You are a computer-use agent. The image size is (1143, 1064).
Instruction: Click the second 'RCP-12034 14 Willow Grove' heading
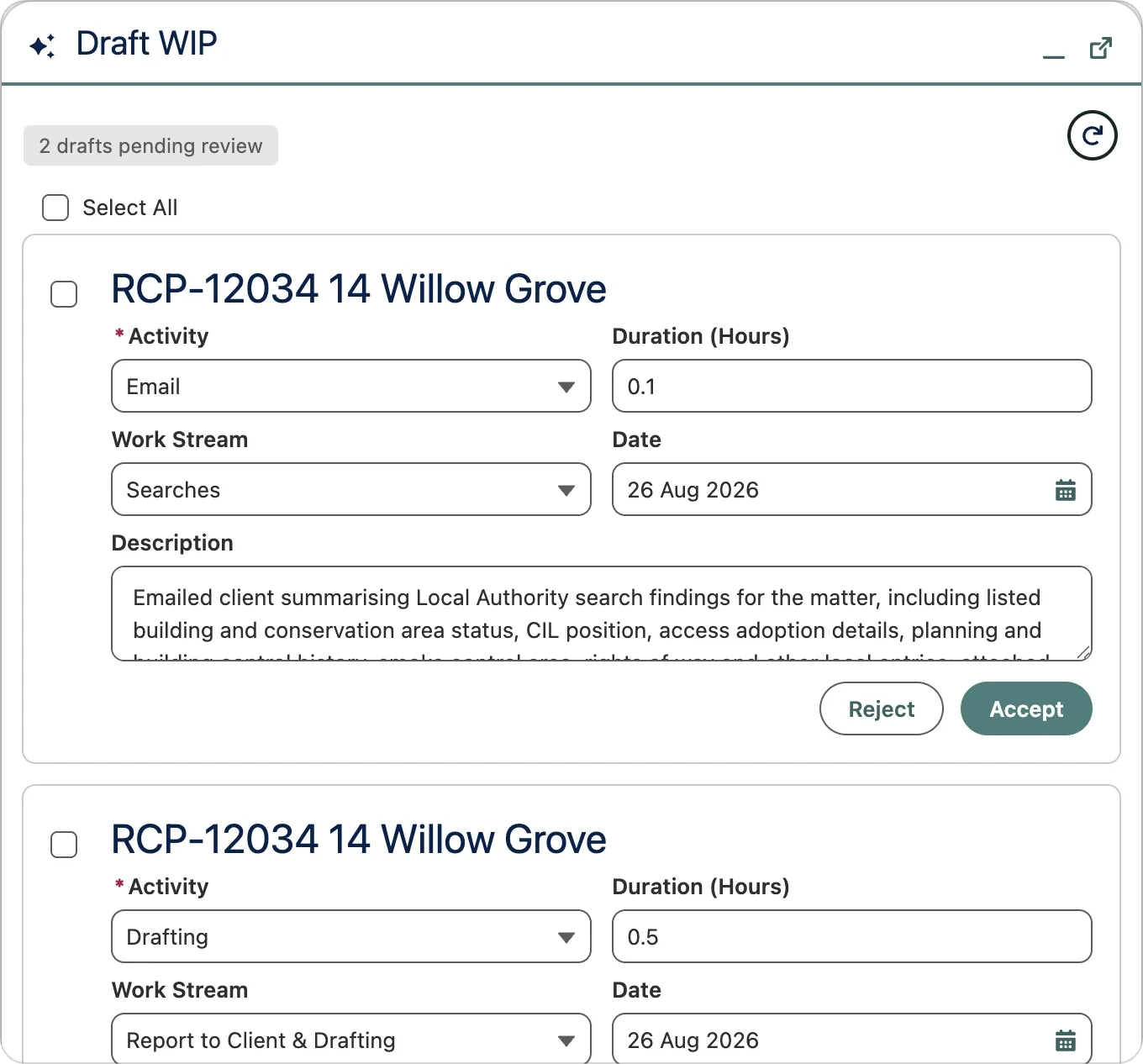(359, 840)
